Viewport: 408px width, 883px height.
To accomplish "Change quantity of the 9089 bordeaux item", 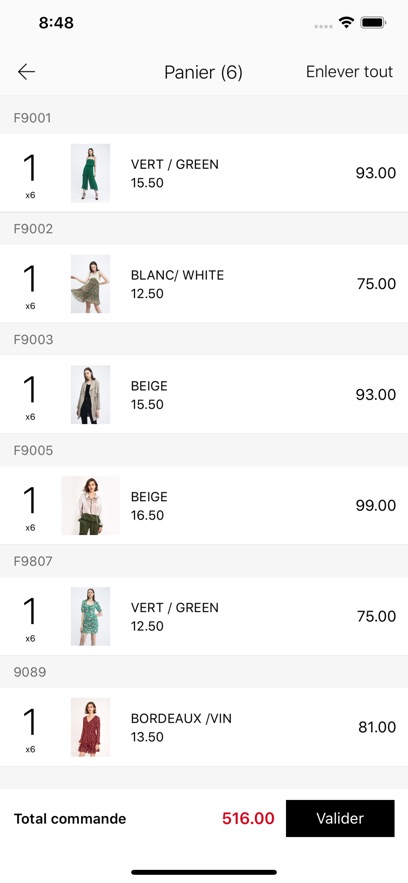I will 30,728.
